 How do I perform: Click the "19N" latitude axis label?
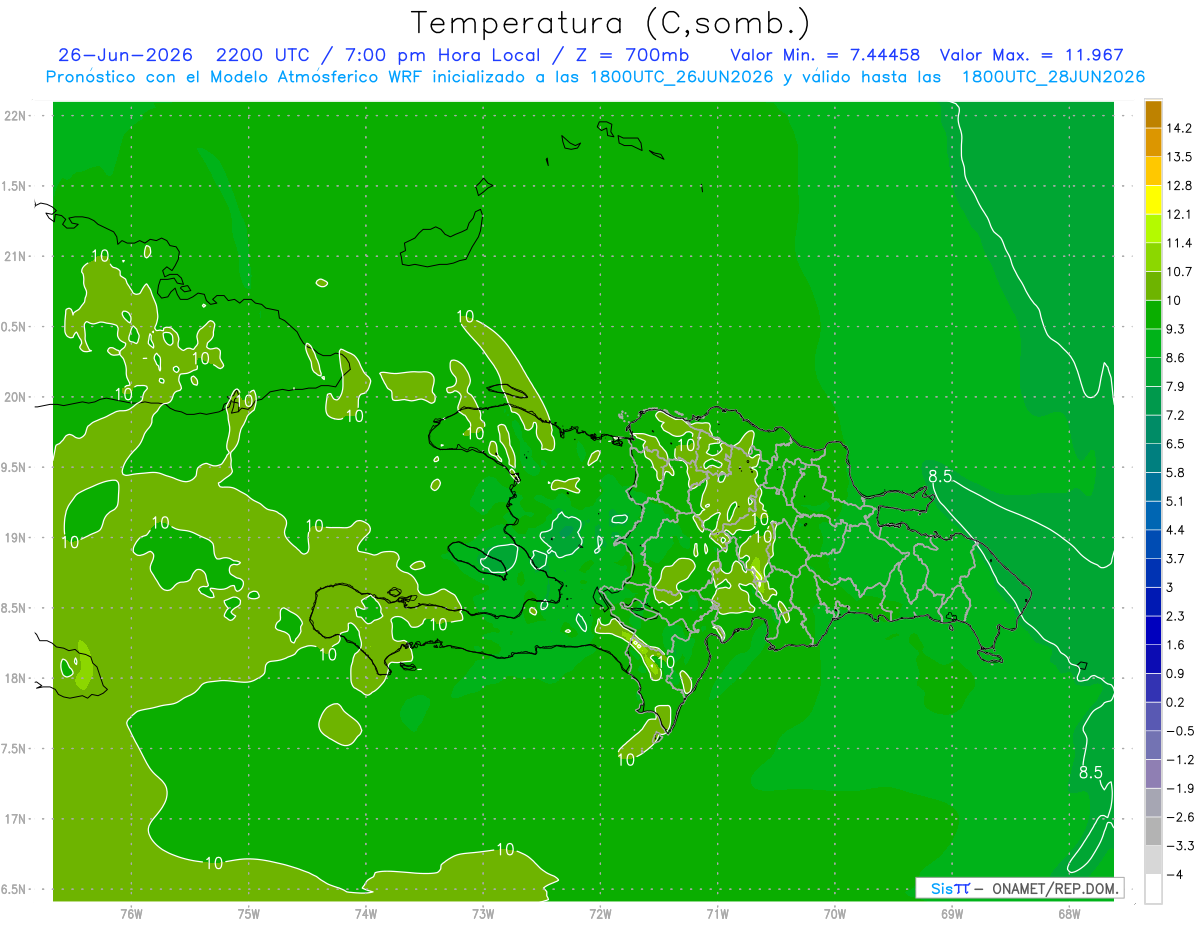click(x=15, y=538)
